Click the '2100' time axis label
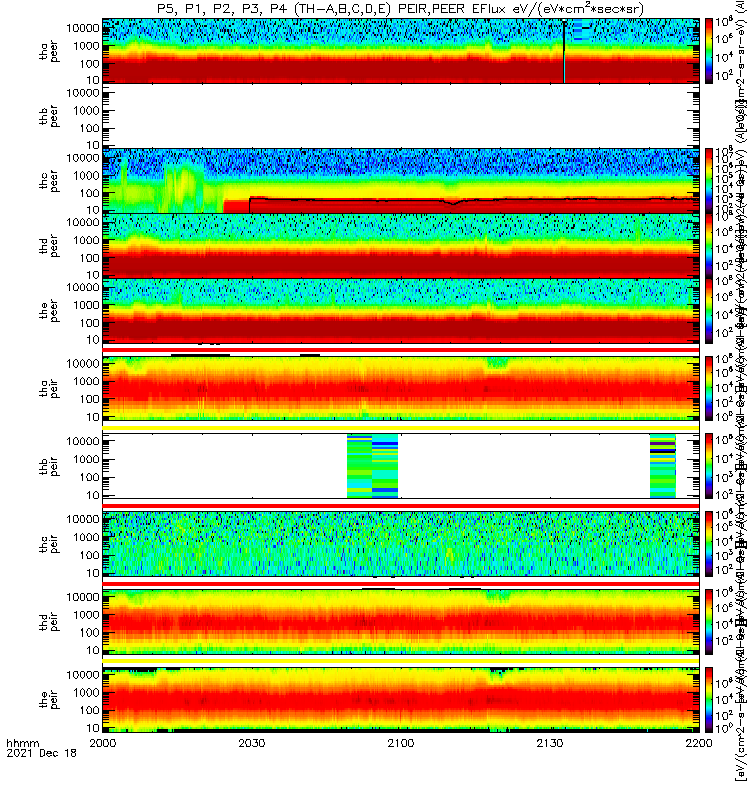The width and height of the screenshot is (750, 800). click(x=401, y=743)
